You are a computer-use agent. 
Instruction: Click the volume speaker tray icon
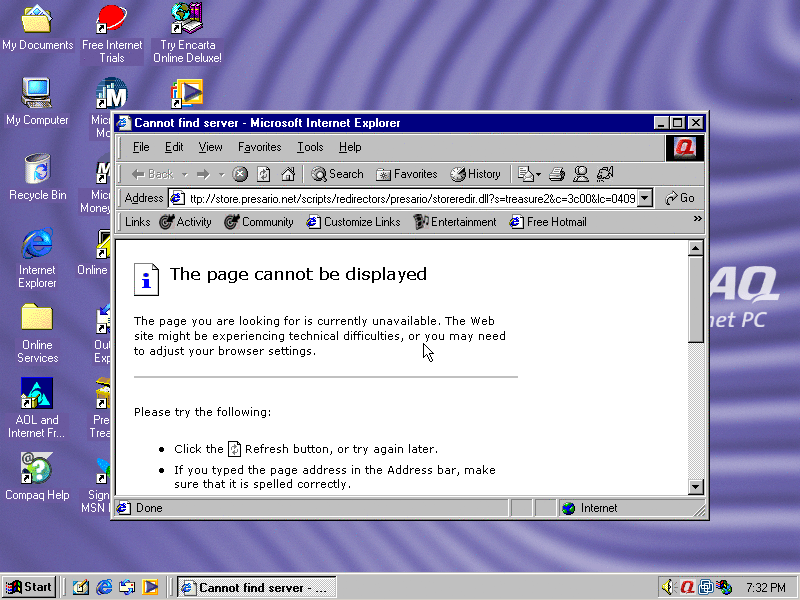tap(668, 587)
